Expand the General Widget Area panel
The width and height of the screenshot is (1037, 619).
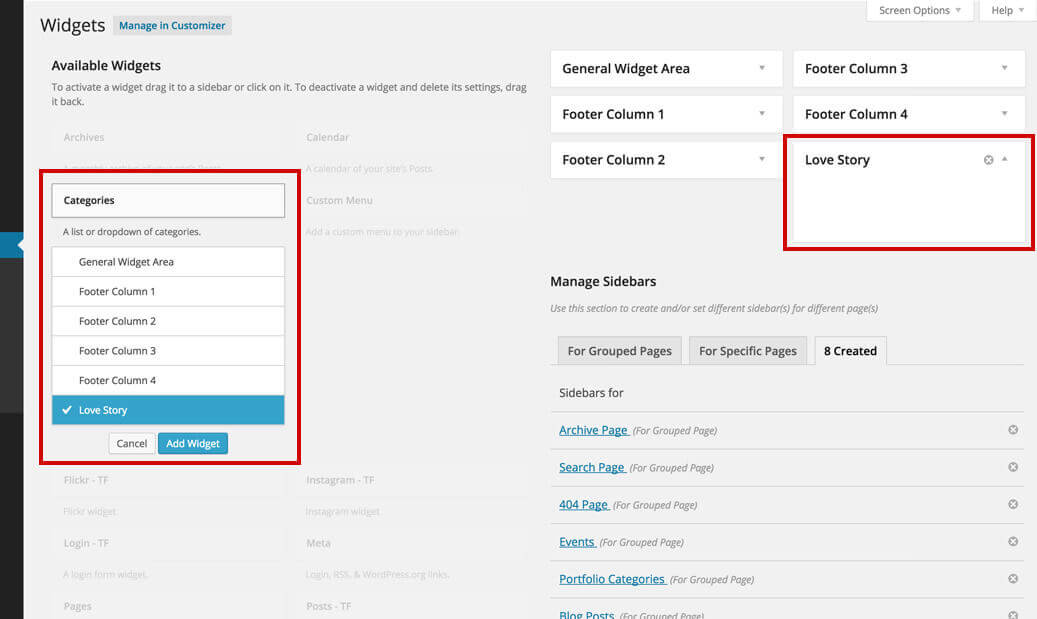point(762,69)
